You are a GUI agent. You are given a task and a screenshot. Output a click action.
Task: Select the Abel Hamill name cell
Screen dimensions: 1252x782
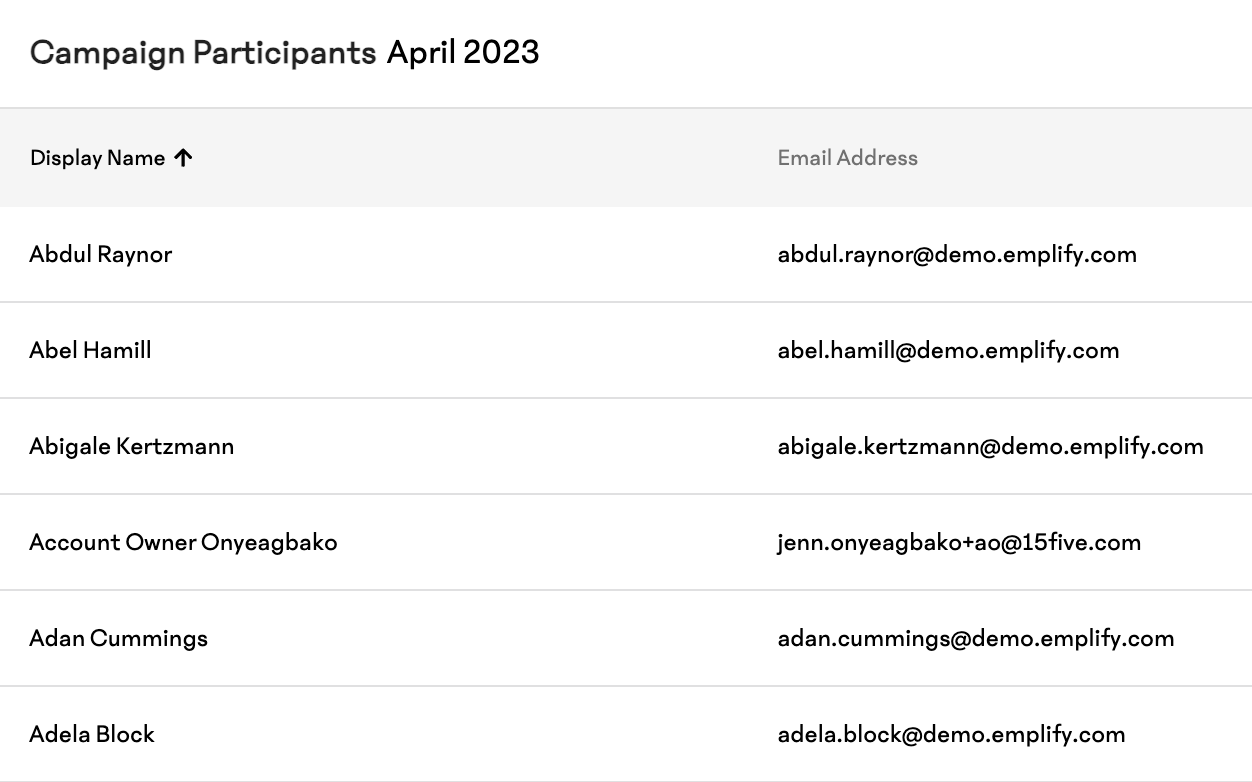click(x=91, y=350)
